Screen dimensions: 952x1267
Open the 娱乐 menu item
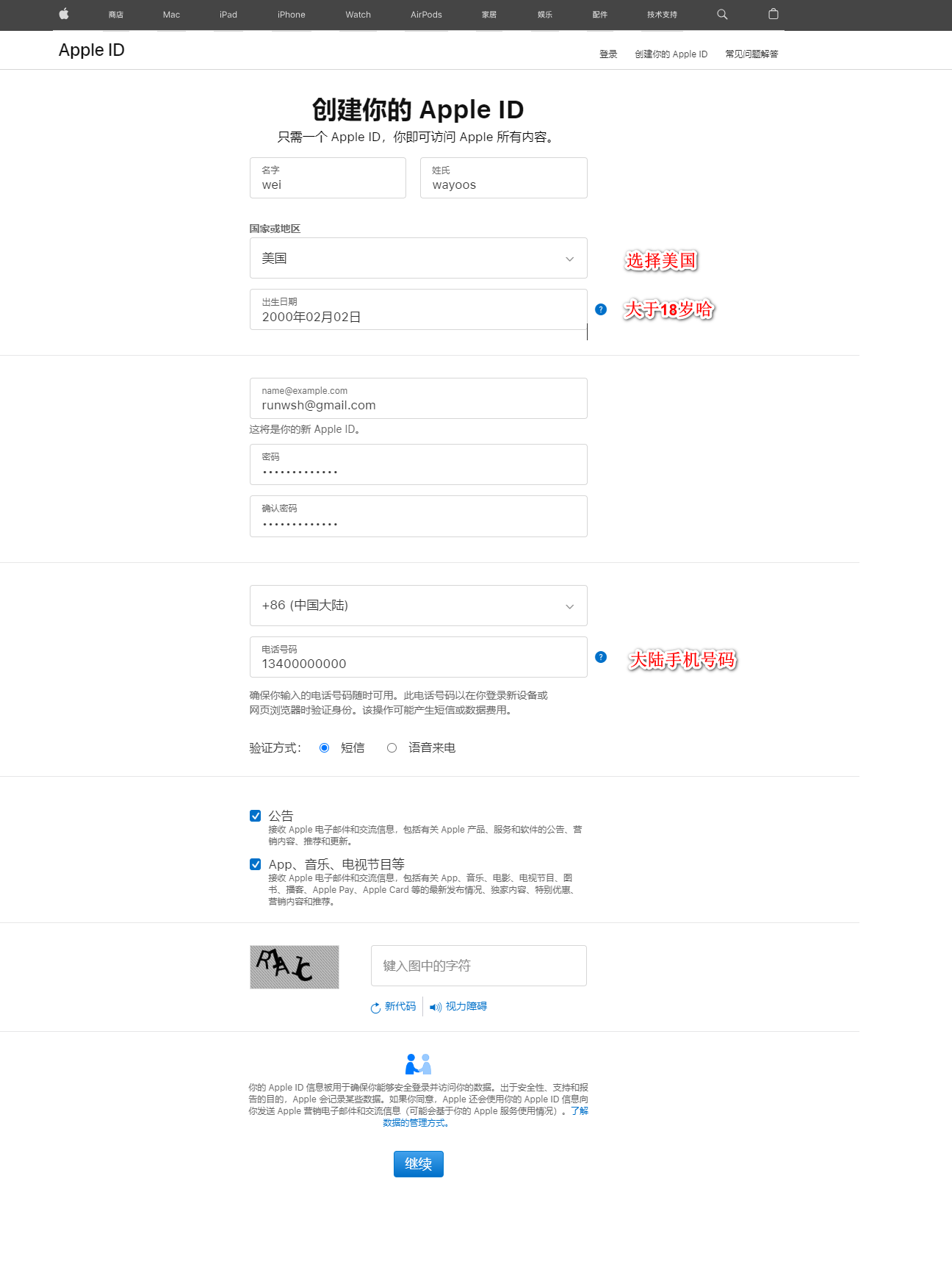click(x=545, y=15)
